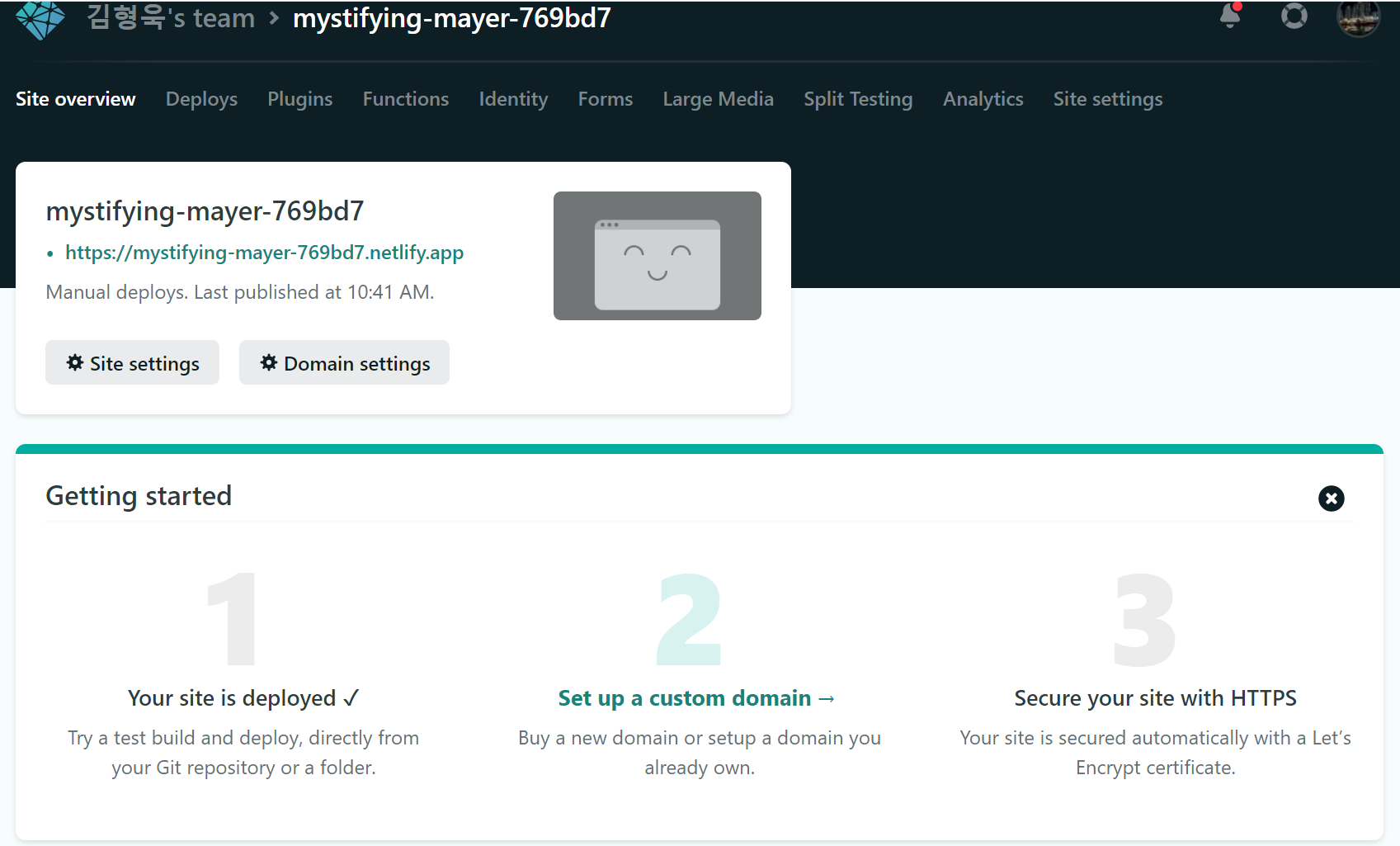Open the Split Testing tab
The height and width of the screenshot is (846, 1400).
pos(858,99)
